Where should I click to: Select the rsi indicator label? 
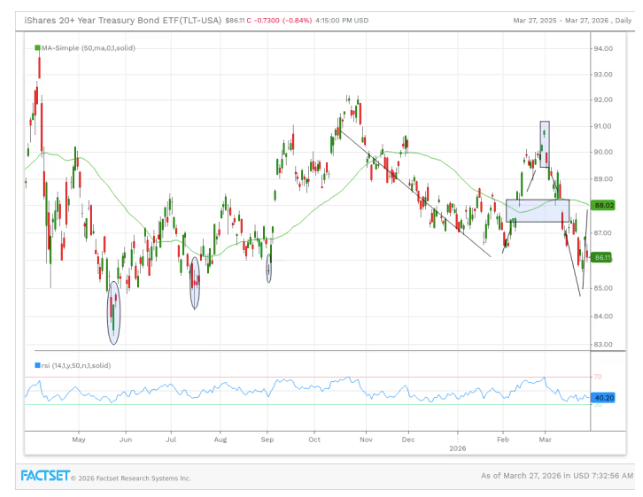pos(76,365)
